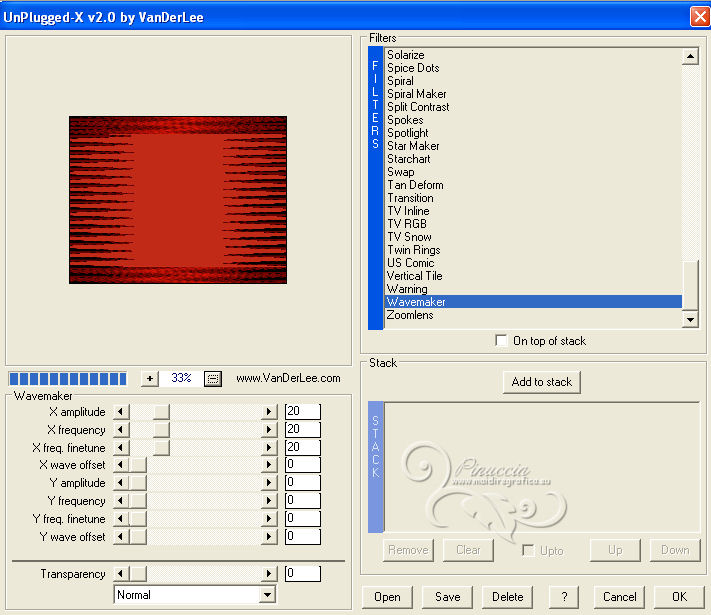This screenshot has height=615, width=711.
Task: Click the Open button
Action: (x=387, y=597)
